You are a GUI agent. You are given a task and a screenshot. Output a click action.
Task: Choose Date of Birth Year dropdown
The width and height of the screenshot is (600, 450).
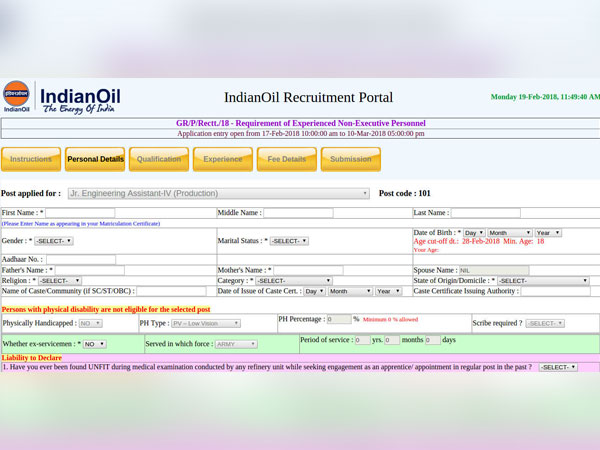point(548,233)
